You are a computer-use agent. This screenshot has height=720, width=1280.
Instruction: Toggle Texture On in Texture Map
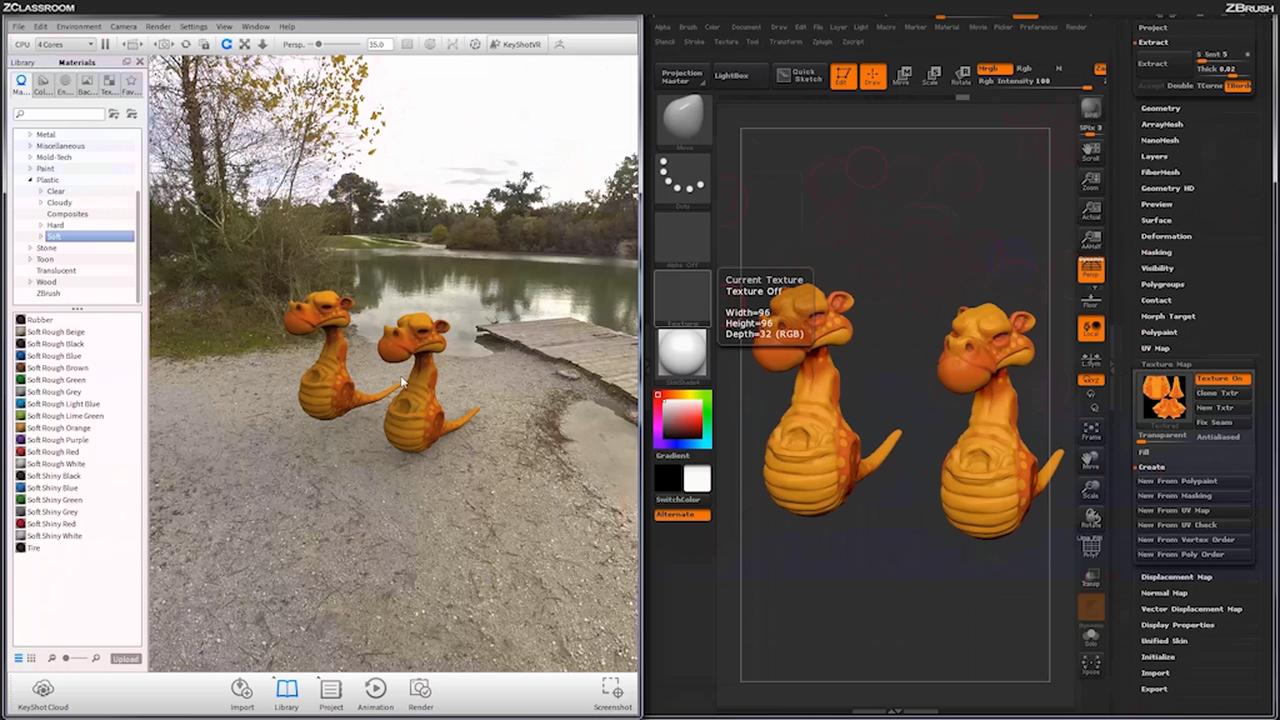(x=1221, y=379)
